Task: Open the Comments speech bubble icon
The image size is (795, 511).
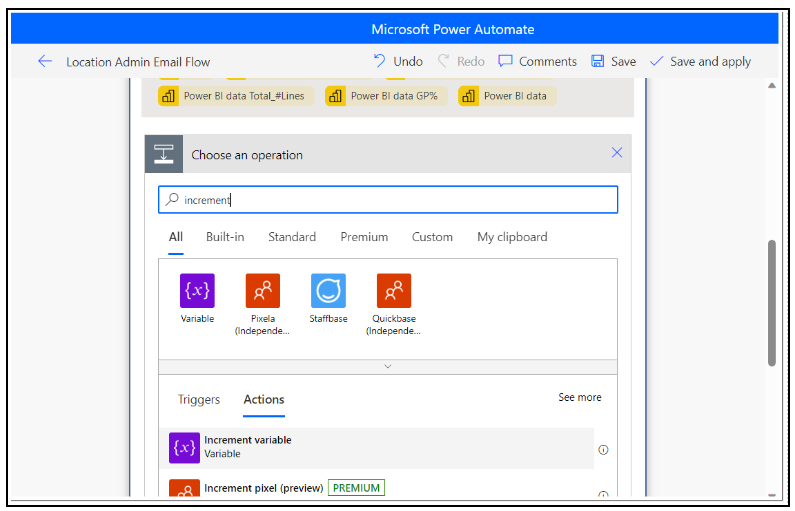Action: pyautogui.click(x=505, y=61)
